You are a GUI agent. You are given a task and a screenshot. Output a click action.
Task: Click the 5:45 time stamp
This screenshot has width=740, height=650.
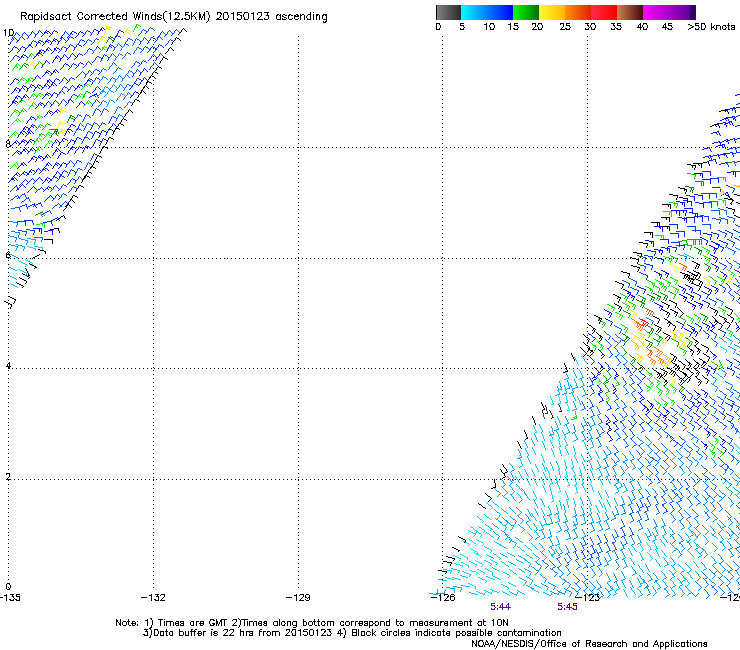567,607
